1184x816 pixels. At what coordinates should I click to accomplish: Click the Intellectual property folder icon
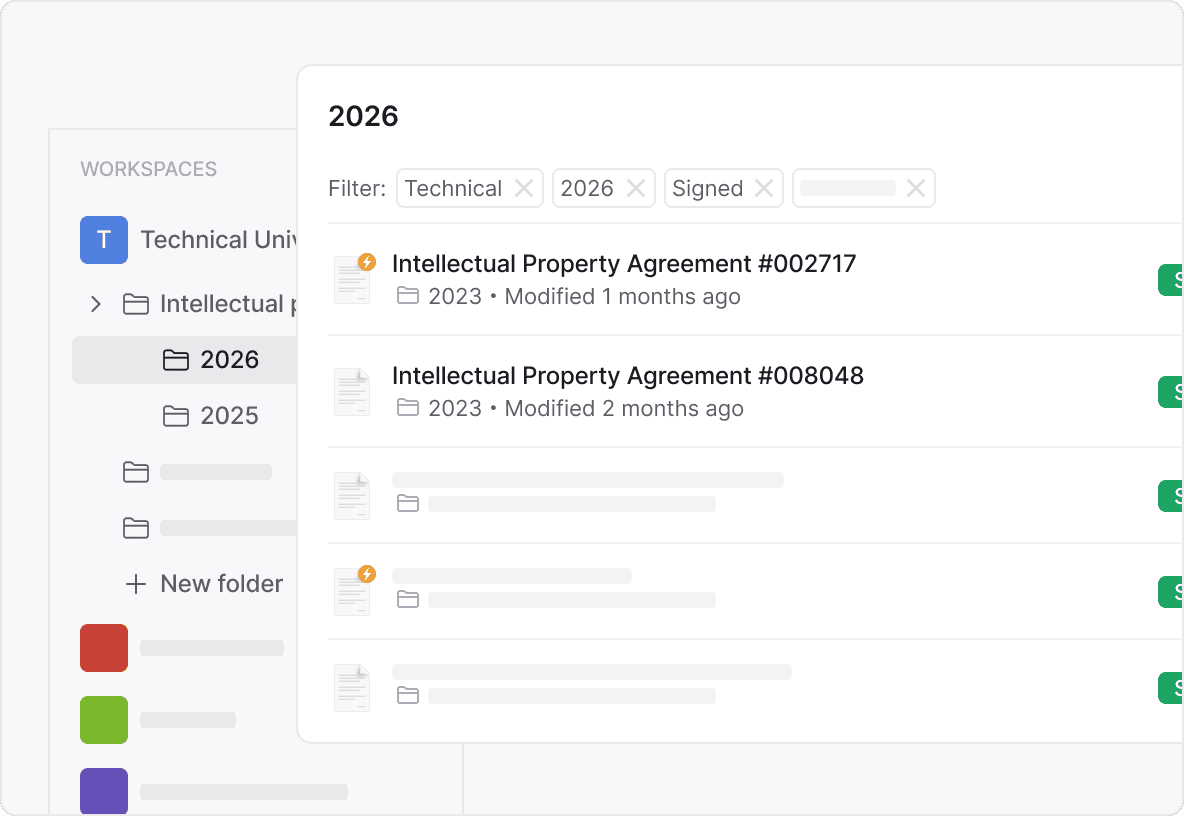(x=136, y=304)
